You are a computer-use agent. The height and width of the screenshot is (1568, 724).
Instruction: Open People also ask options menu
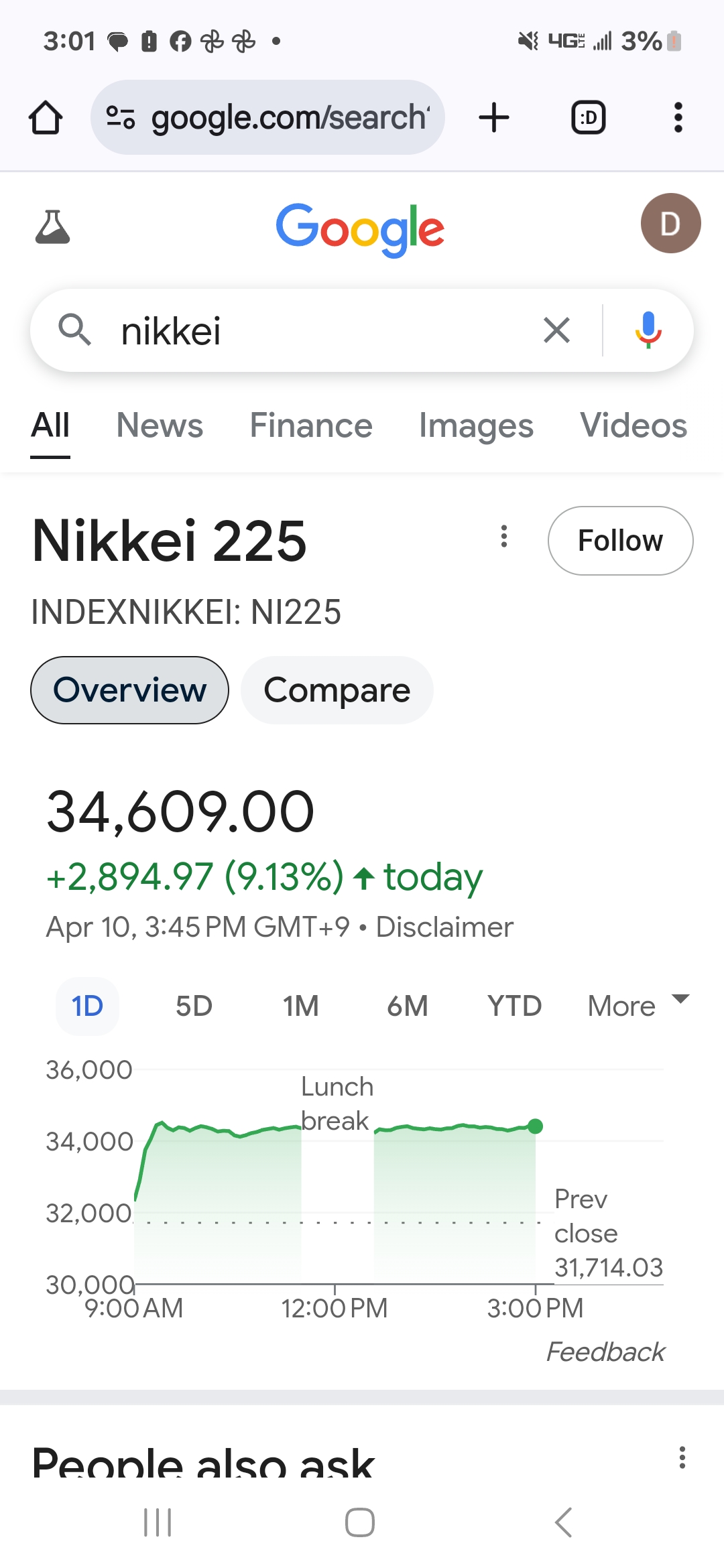(x=682, y=1457)
